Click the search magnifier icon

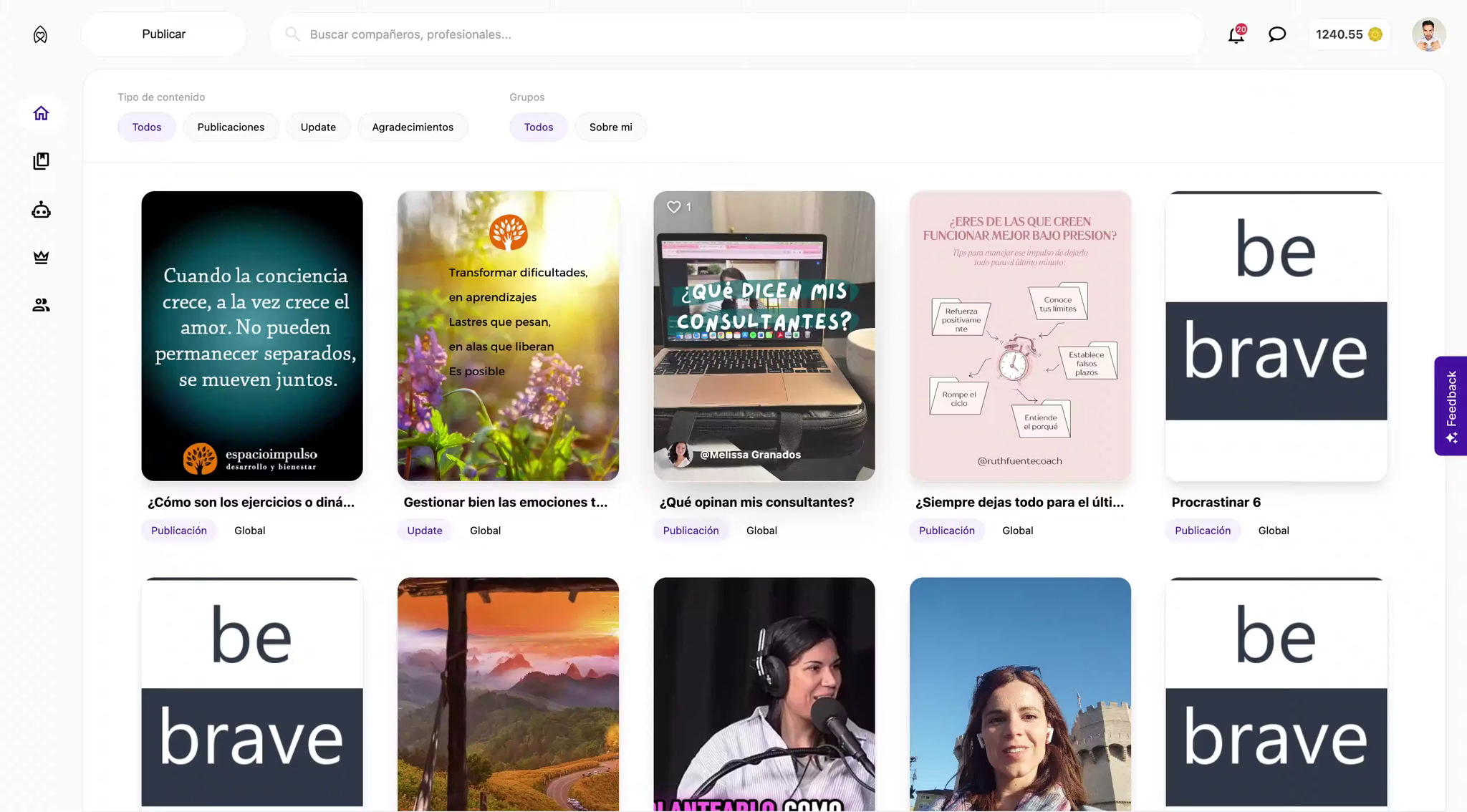[292, 34]
